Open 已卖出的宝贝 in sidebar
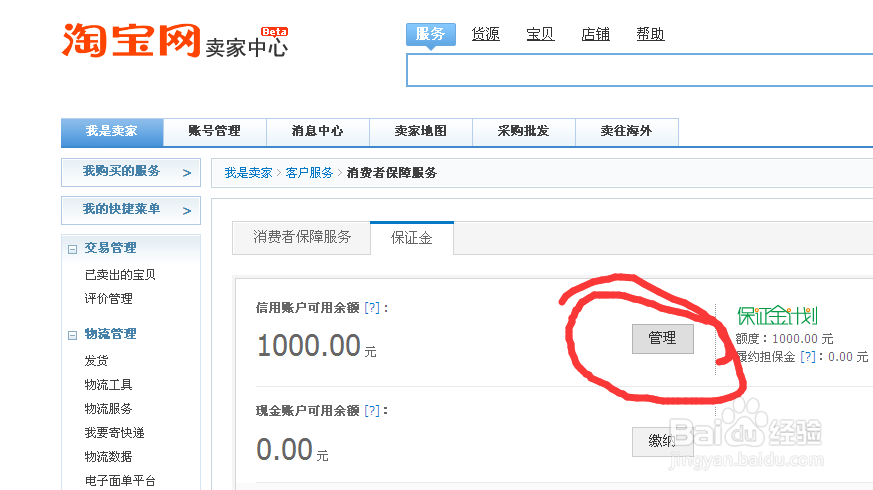Screen dimensions: 873x490 [x=120, y=275]
